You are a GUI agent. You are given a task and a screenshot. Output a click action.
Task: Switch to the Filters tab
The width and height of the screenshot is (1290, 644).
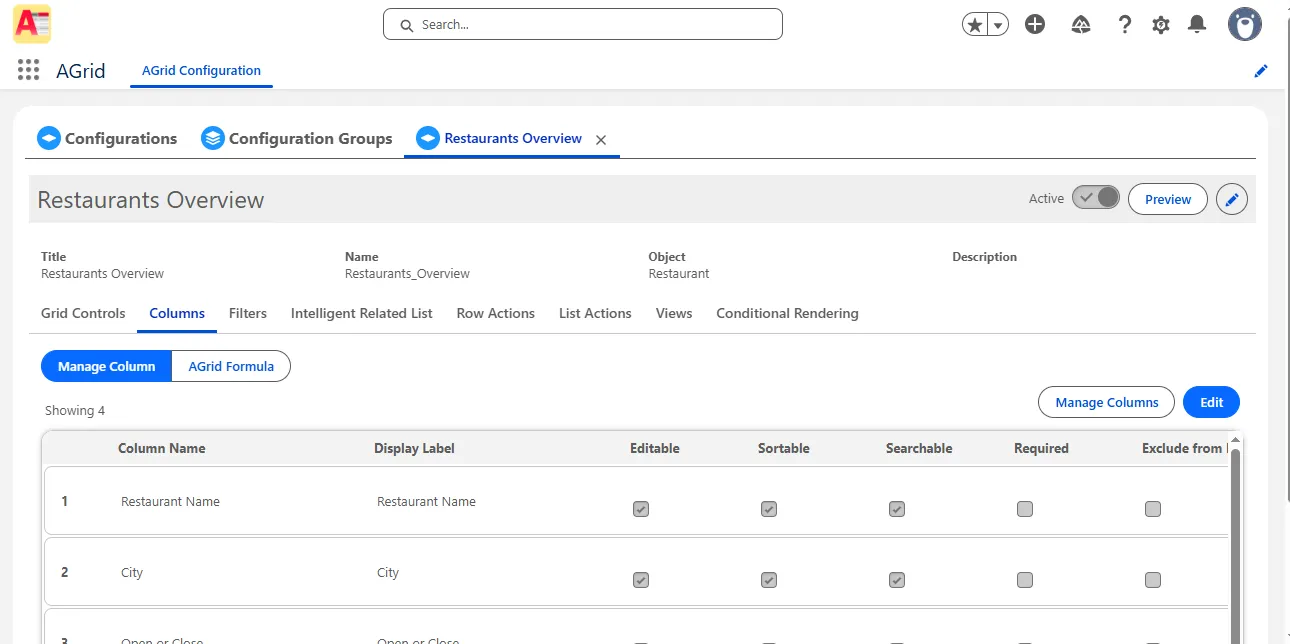pyautogui.click(x=247, y=313)
